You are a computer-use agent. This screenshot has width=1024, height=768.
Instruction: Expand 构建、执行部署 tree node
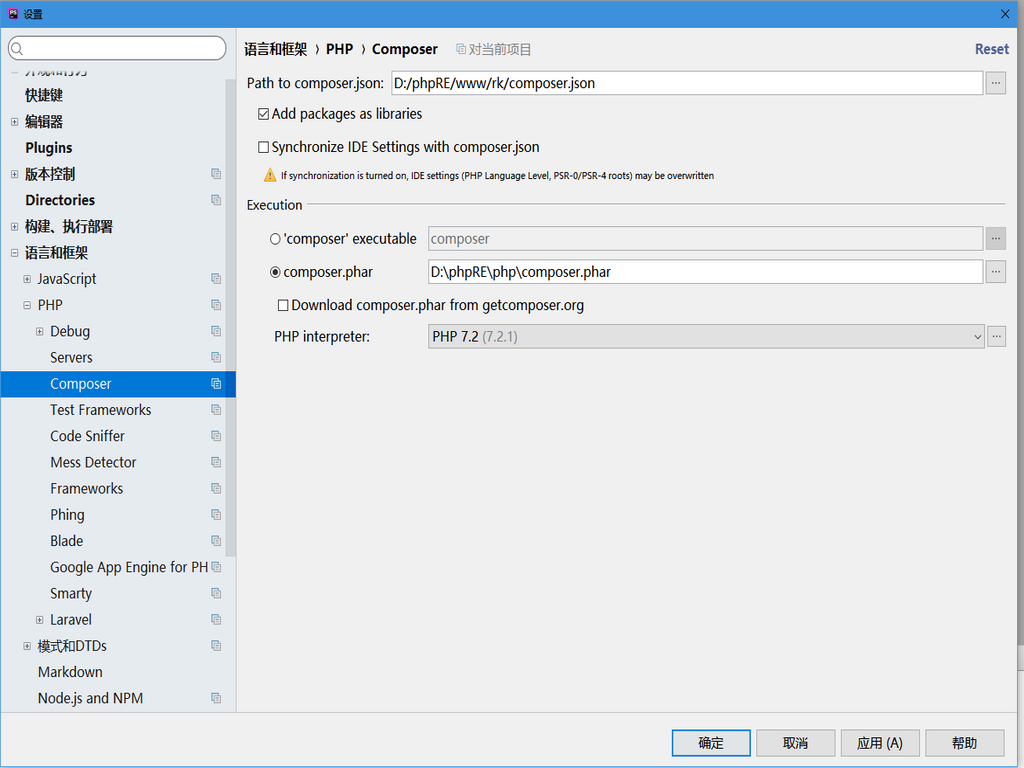(x=14, y=227)
